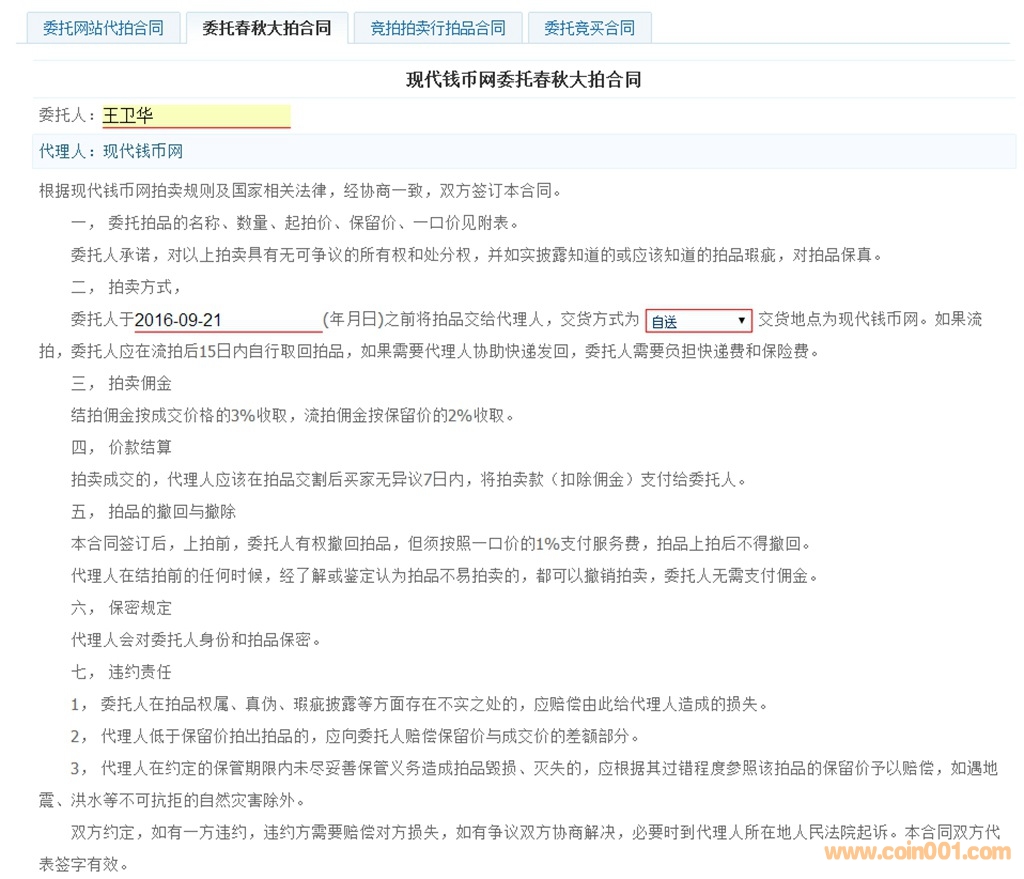Click the contract title 现代钱币网委托春秋大拍合同
This screenshot has width=1024, height=879.
[523, 80]
